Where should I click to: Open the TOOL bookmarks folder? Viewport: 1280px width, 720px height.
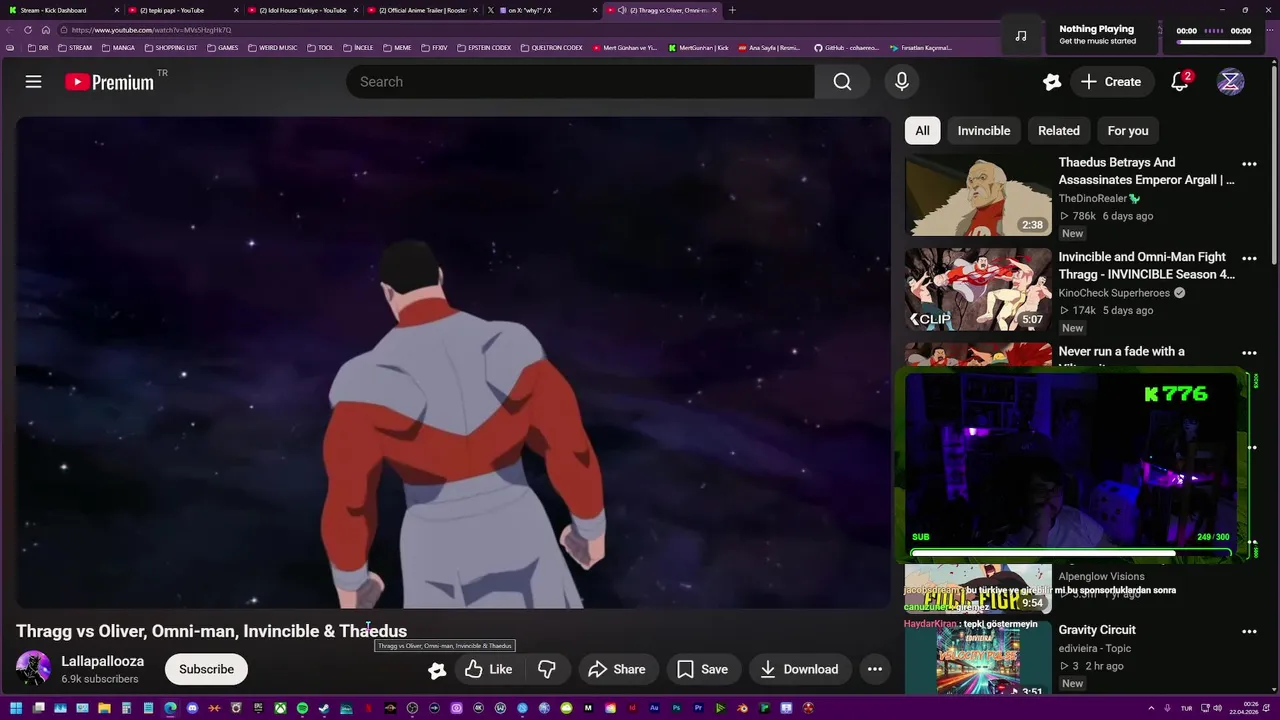click(x=320, y=47)
